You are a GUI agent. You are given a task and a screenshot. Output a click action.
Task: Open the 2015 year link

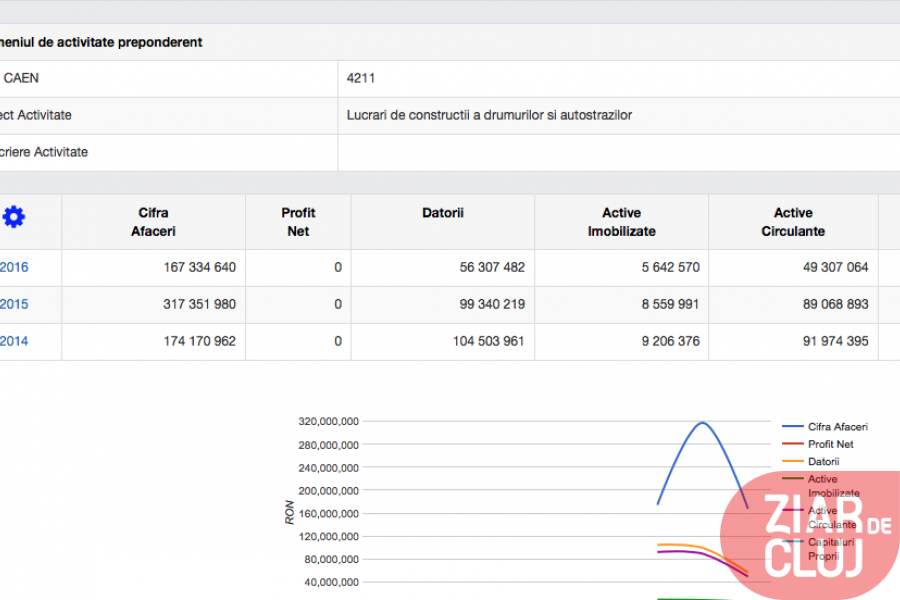14,304
